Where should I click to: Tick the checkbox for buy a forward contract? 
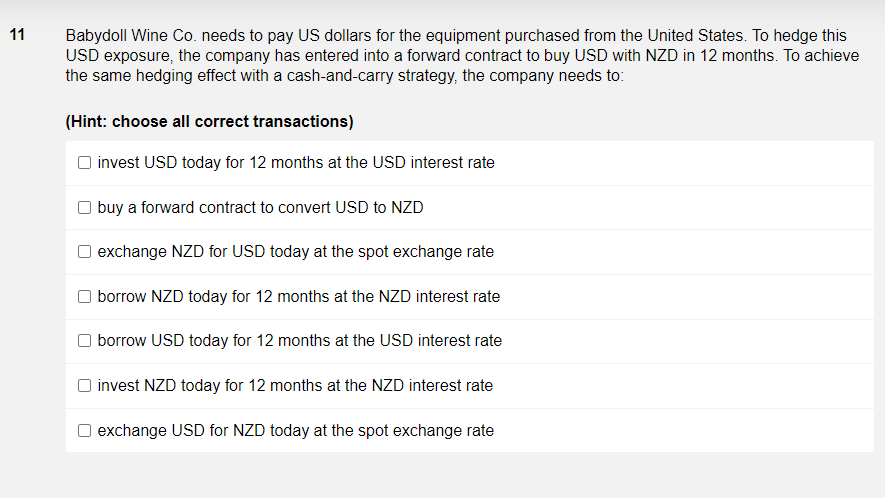tap(85, 208)
